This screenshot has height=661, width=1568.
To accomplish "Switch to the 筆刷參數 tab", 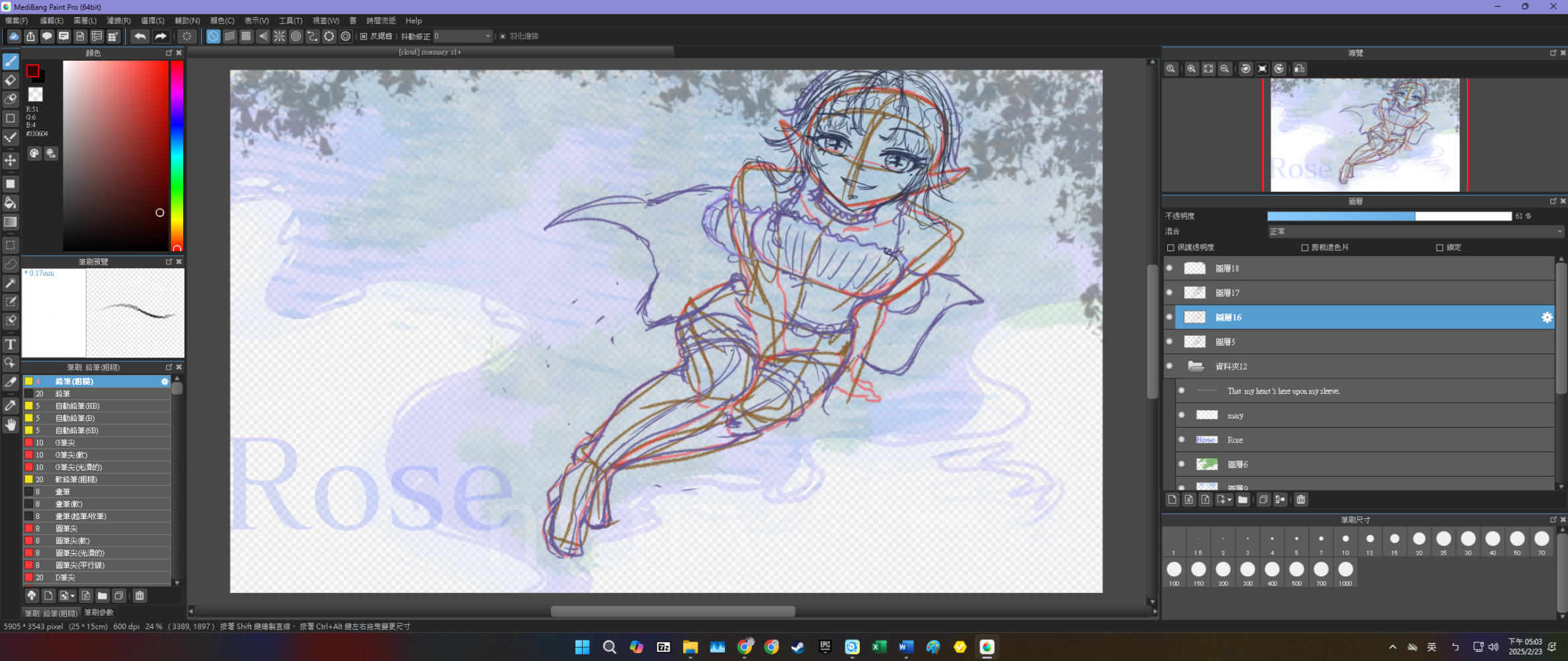I will tap(99, 613).
